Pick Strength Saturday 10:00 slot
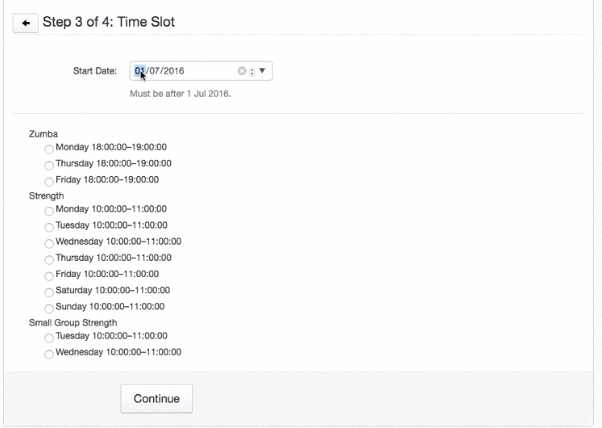602x428 pixels. 49,291
